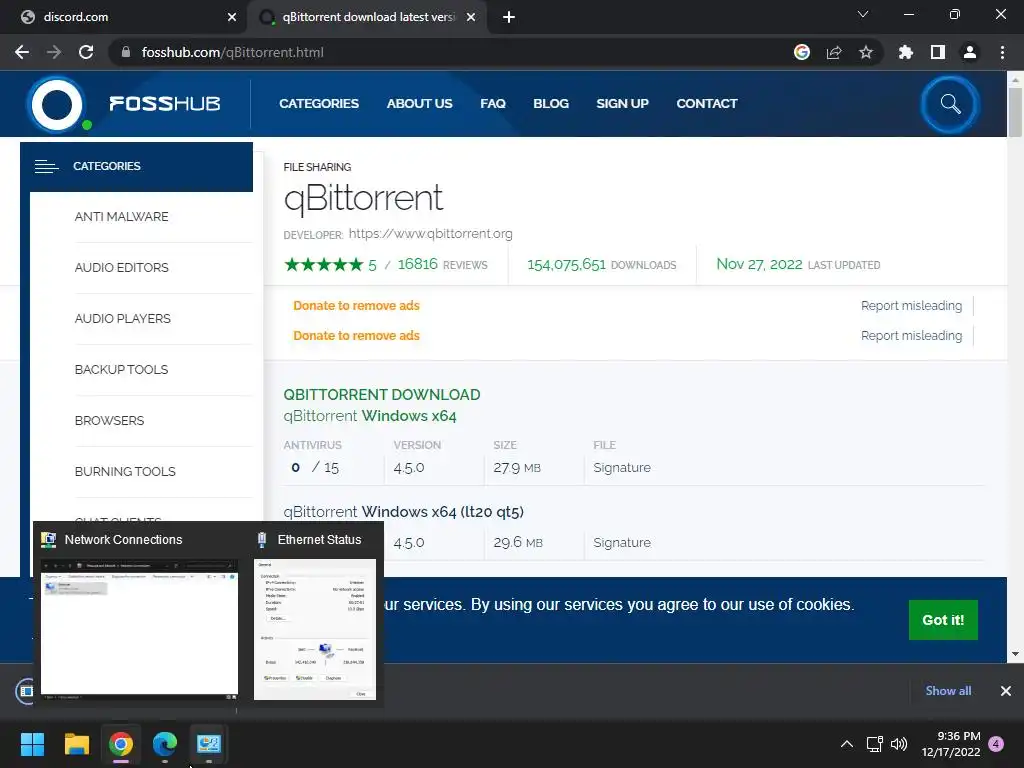The width and height of the screenshot is (1024, 768).
Task: Click the padlock site info icon
Action: pos(126,52)
